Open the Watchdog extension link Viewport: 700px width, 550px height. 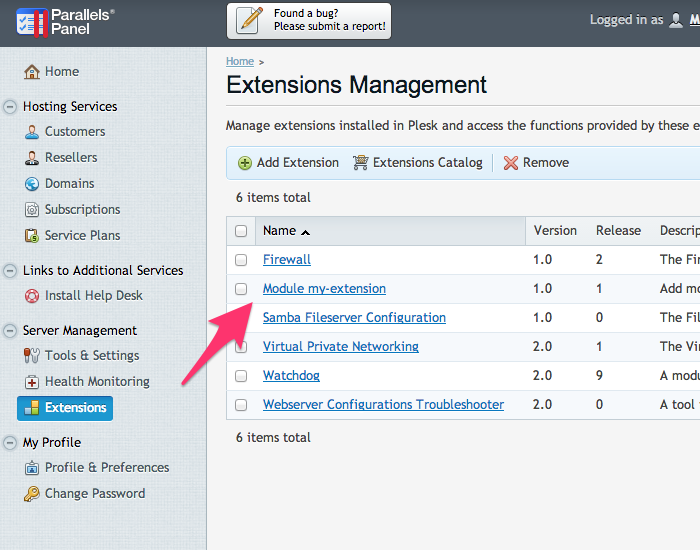291,376
